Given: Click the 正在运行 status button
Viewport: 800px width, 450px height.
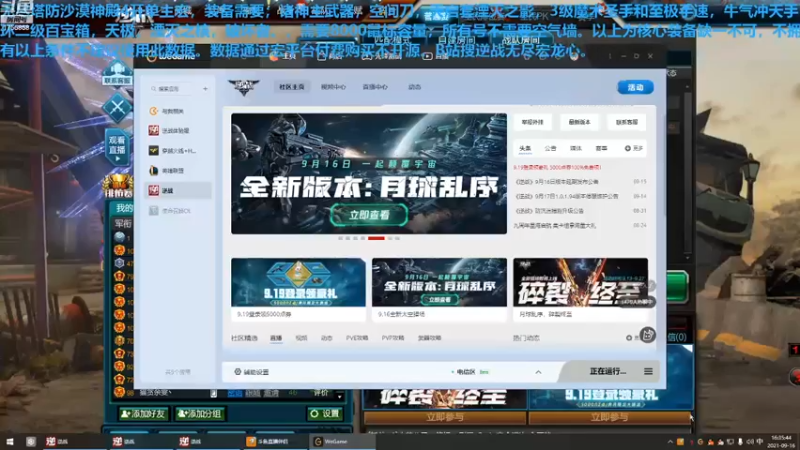Looking at the screenshot, I should point(607,371).
